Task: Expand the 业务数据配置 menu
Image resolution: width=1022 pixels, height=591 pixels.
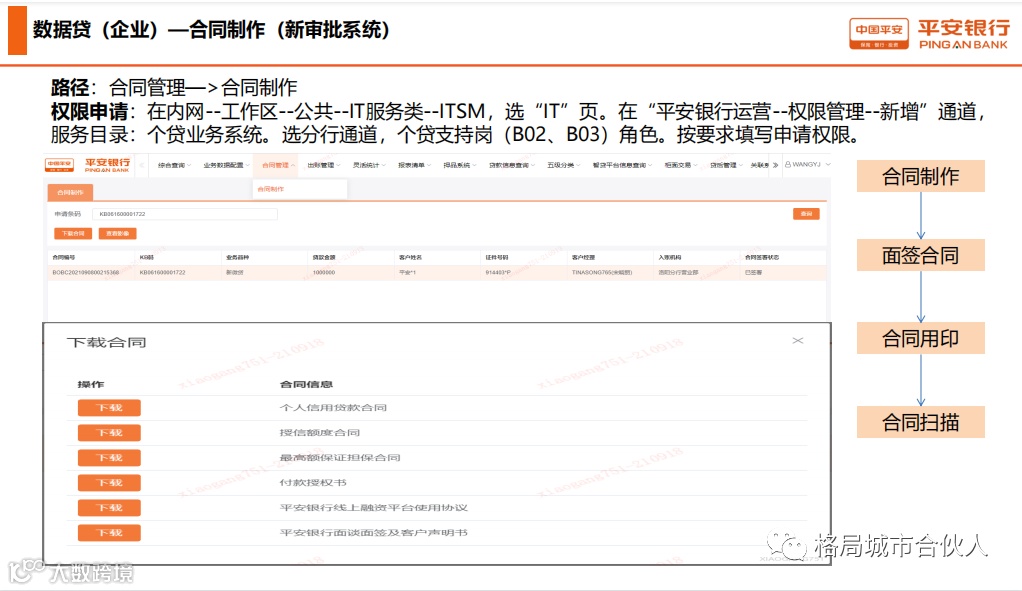Action: coord(226,166)
